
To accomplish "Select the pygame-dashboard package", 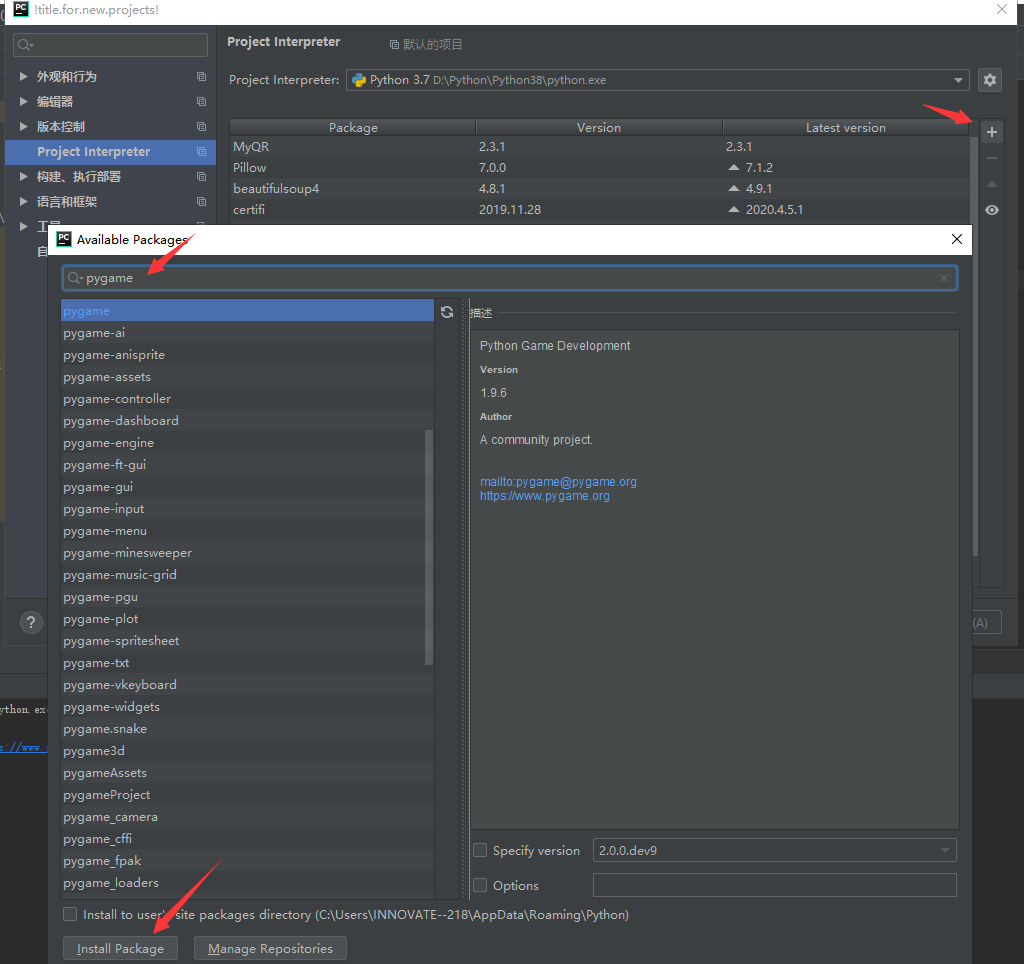I will 247,421.
